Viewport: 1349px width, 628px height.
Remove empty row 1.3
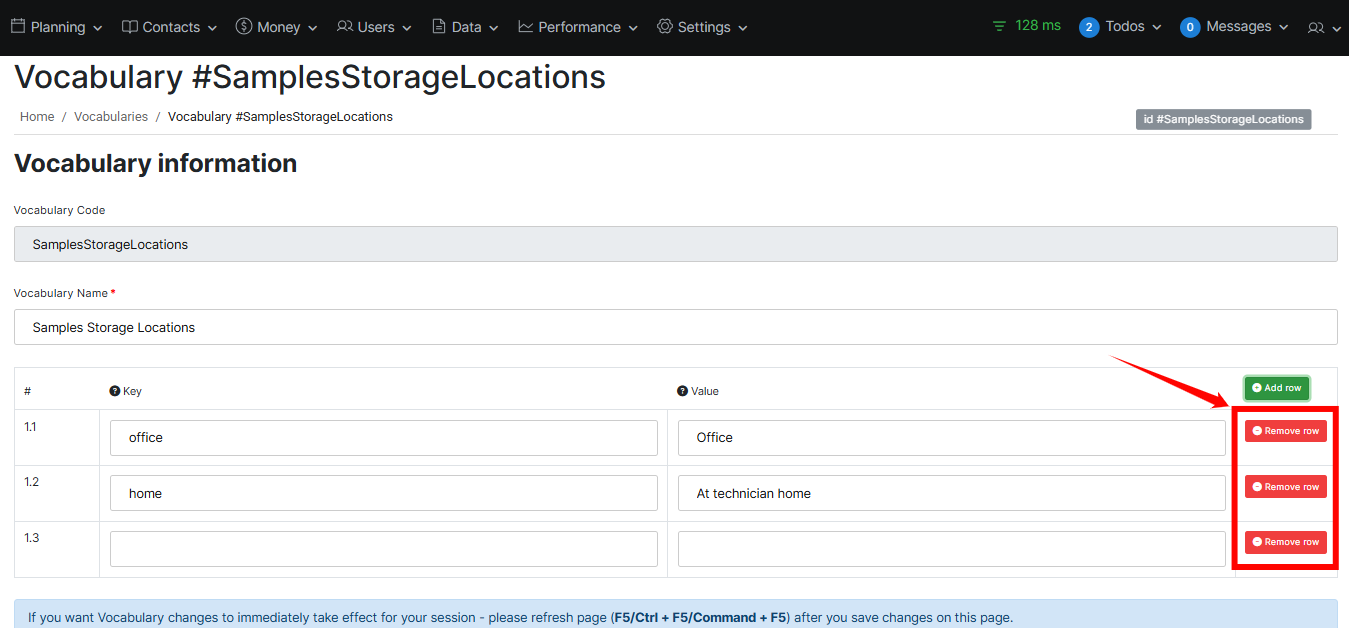[x=1285, y=542]
